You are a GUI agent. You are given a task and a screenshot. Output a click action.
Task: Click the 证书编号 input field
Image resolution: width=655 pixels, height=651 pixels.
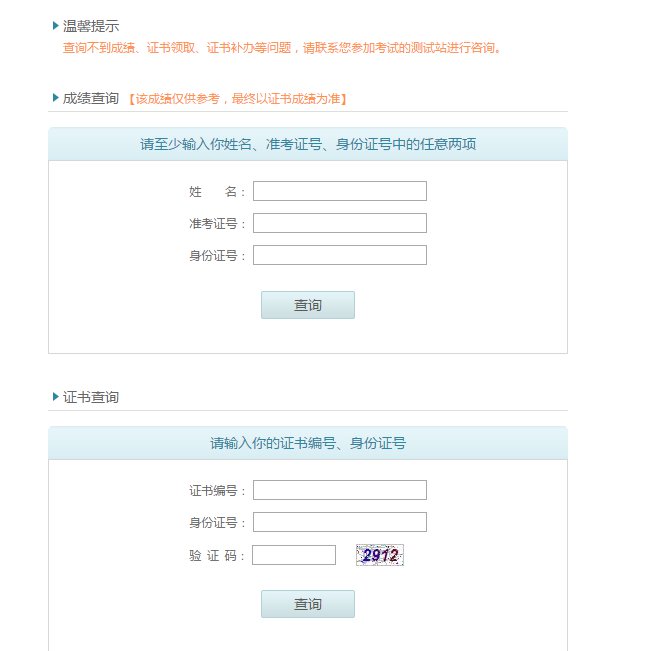(340, 490)
